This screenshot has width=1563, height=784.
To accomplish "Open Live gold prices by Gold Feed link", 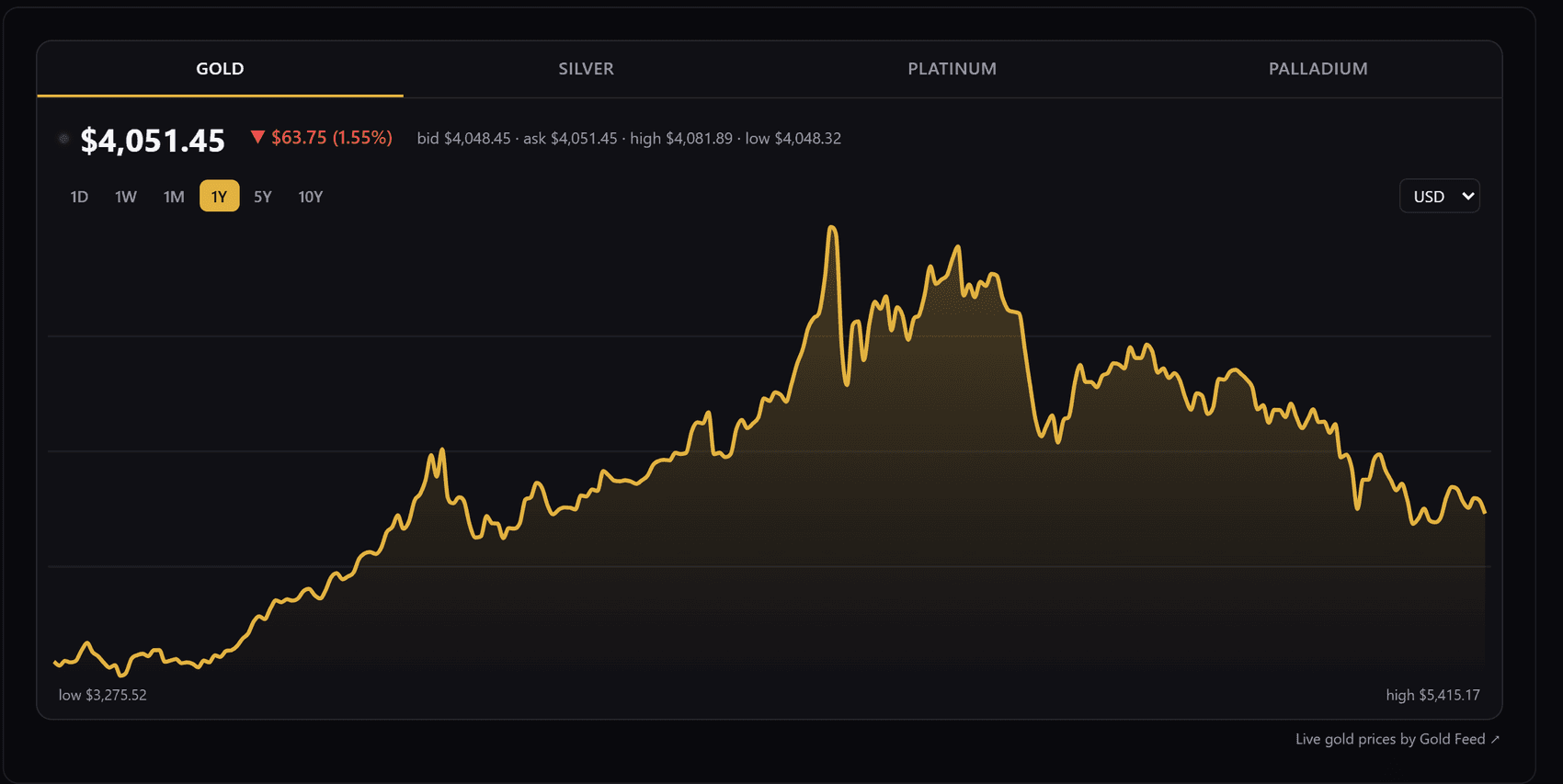I will click(x=1398, y=739).
